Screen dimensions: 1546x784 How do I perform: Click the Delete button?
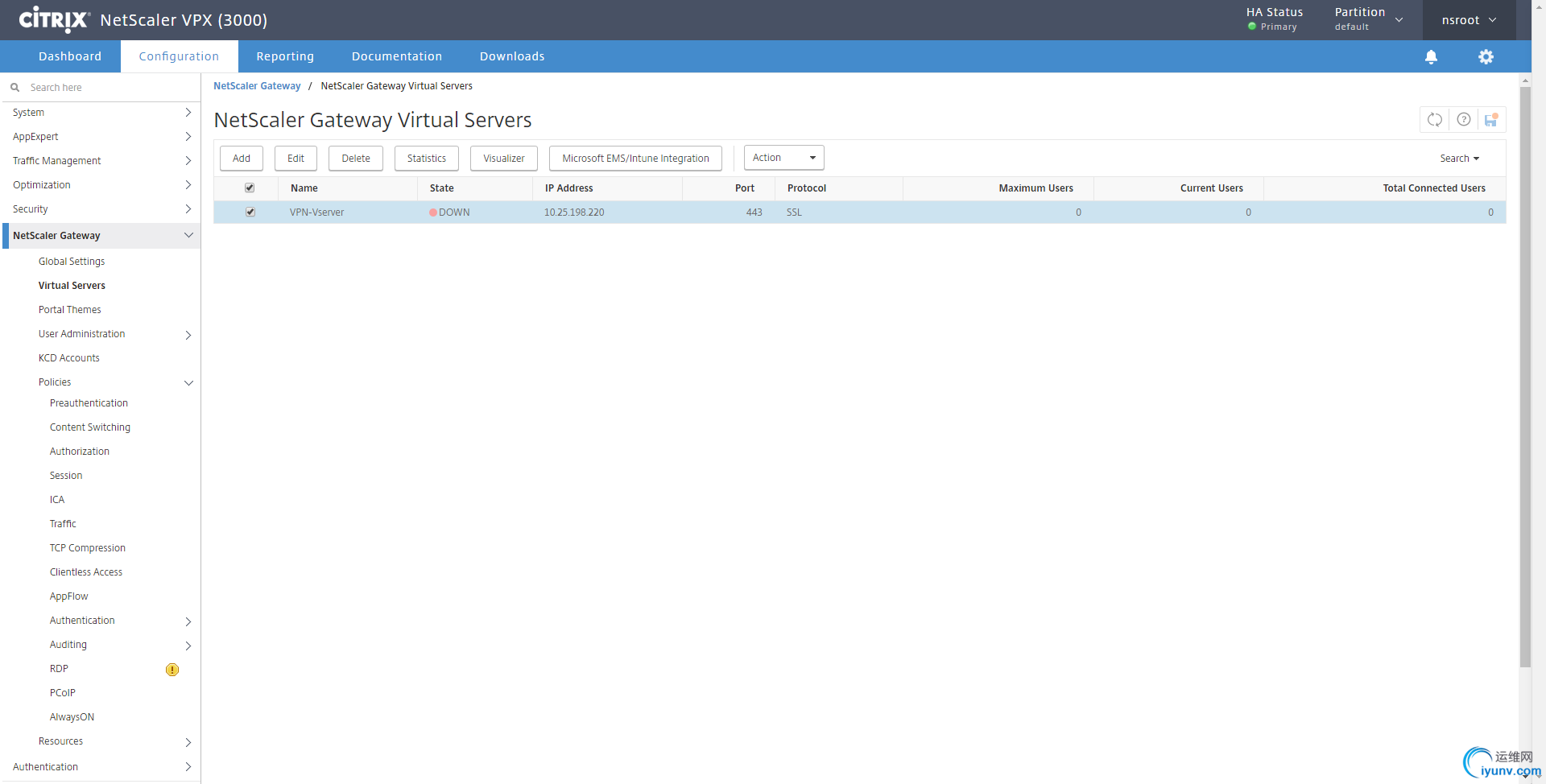(356, 159)
